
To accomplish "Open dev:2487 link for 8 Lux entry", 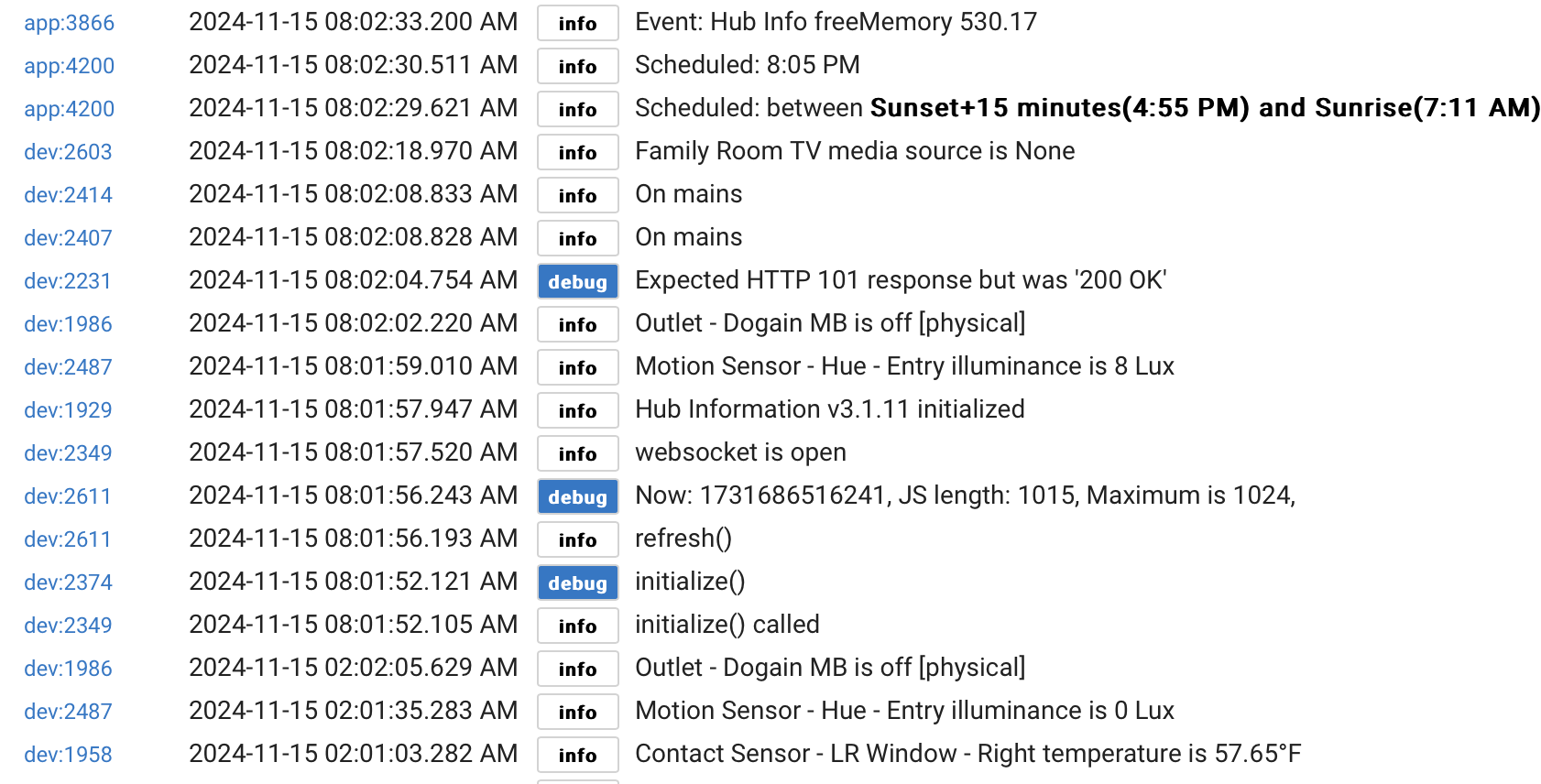I will point(68,367).
